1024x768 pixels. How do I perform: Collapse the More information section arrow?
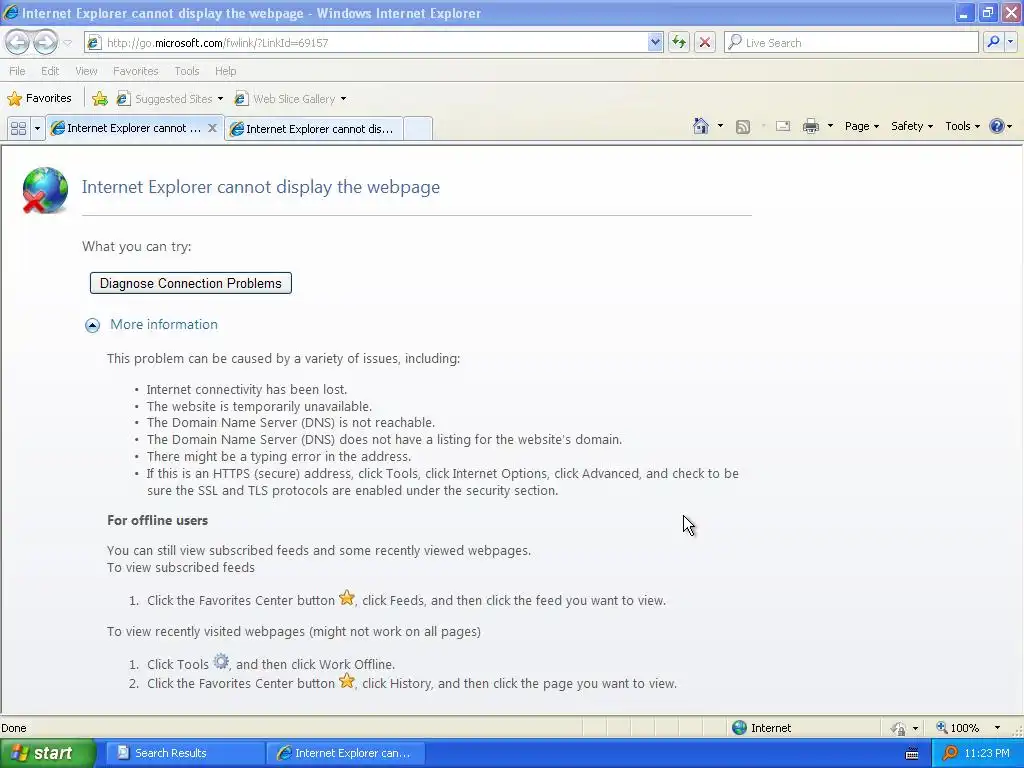click(92, 325)
